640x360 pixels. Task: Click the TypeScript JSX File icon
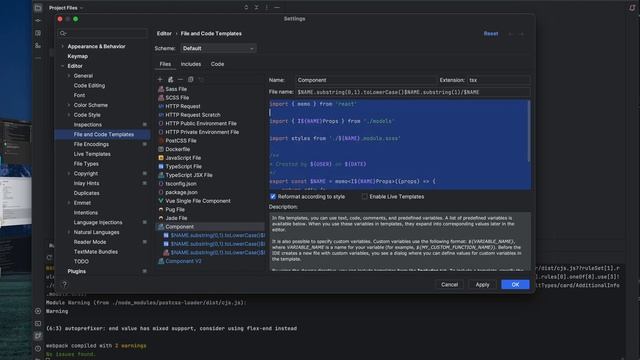tap(161, 175)
